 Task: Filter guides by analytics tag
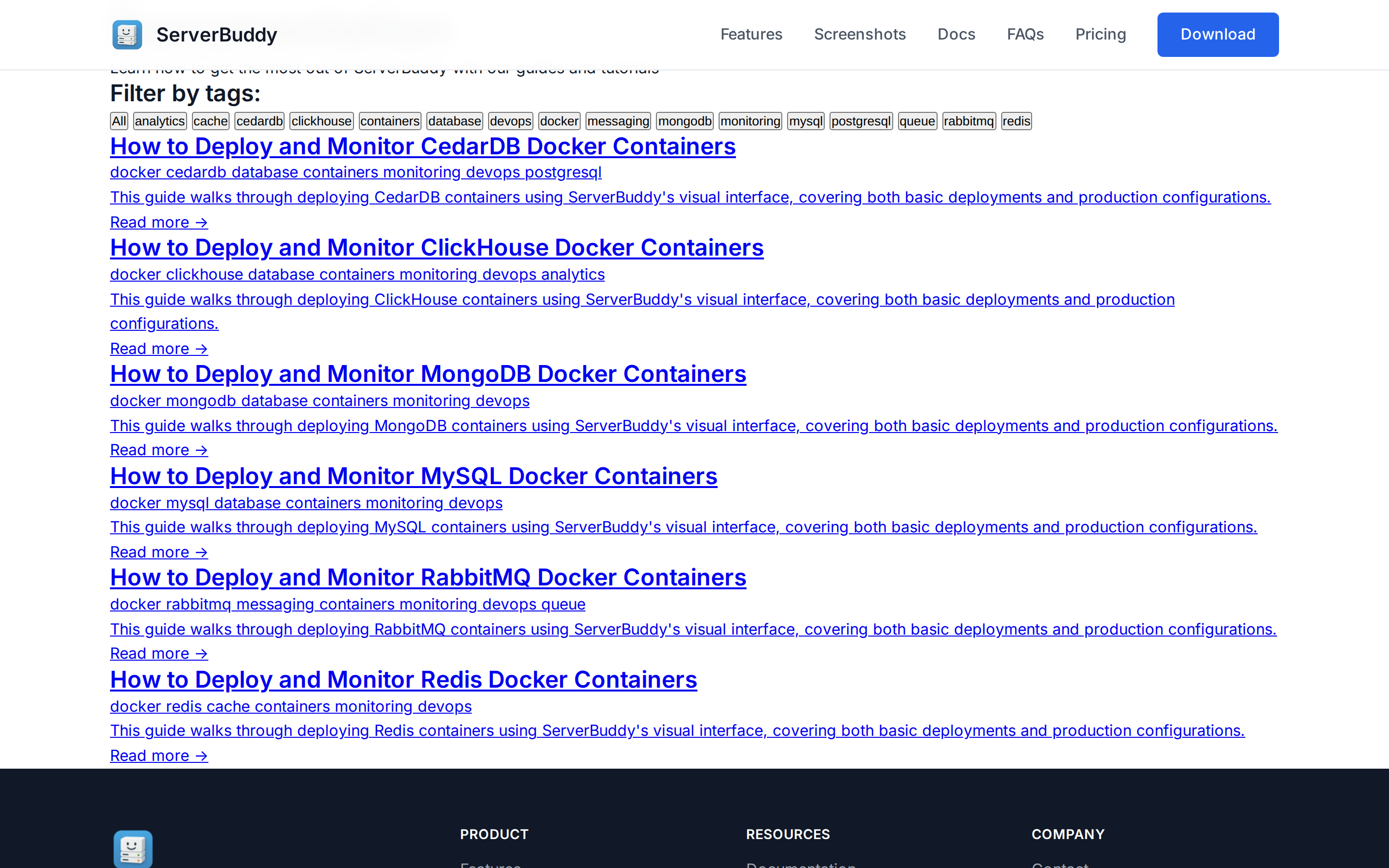click(x=160, y=121)
